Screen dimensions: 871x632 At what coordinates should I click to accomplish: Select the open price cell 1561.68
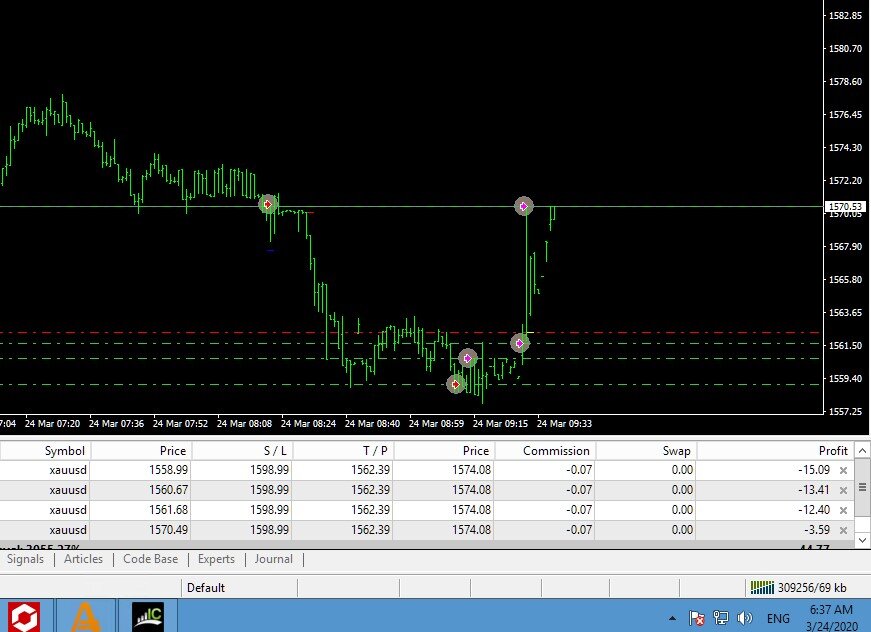coord(168,510)
